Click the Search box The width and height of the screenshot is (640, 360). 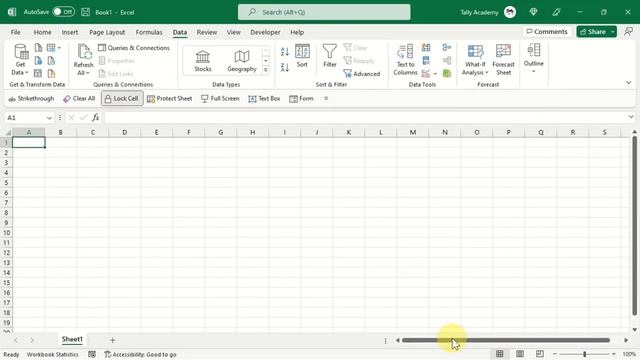pyautogui.click(x=324, y=12)
